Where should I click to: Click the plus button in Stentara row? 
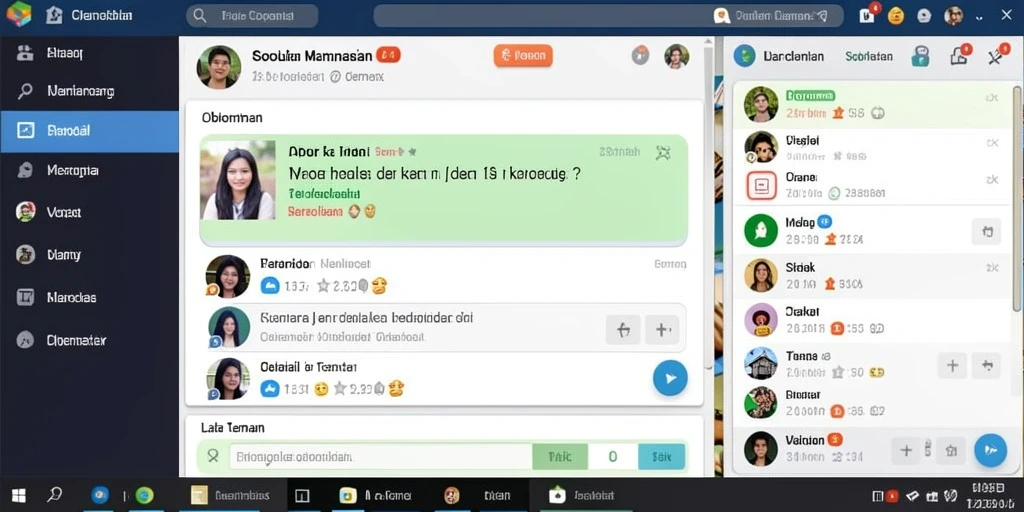click(x=662, y=330)
